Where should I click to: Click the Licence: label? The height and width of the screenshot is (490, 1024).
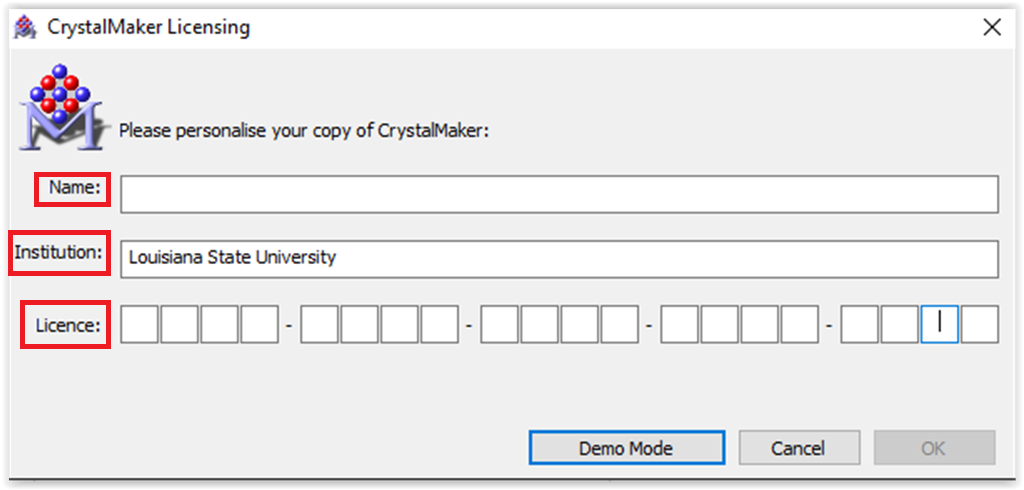(x=67, y=326)
